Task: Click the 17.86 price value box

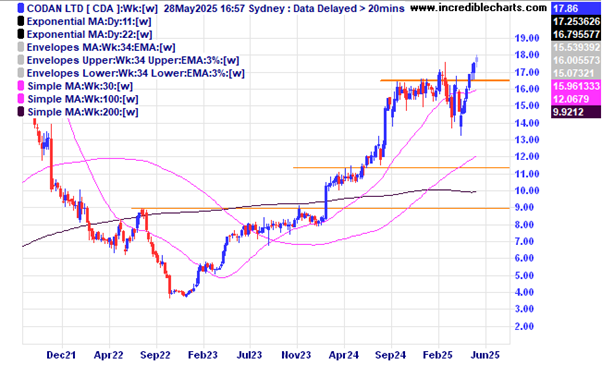Action: click(x=576, y=8)
